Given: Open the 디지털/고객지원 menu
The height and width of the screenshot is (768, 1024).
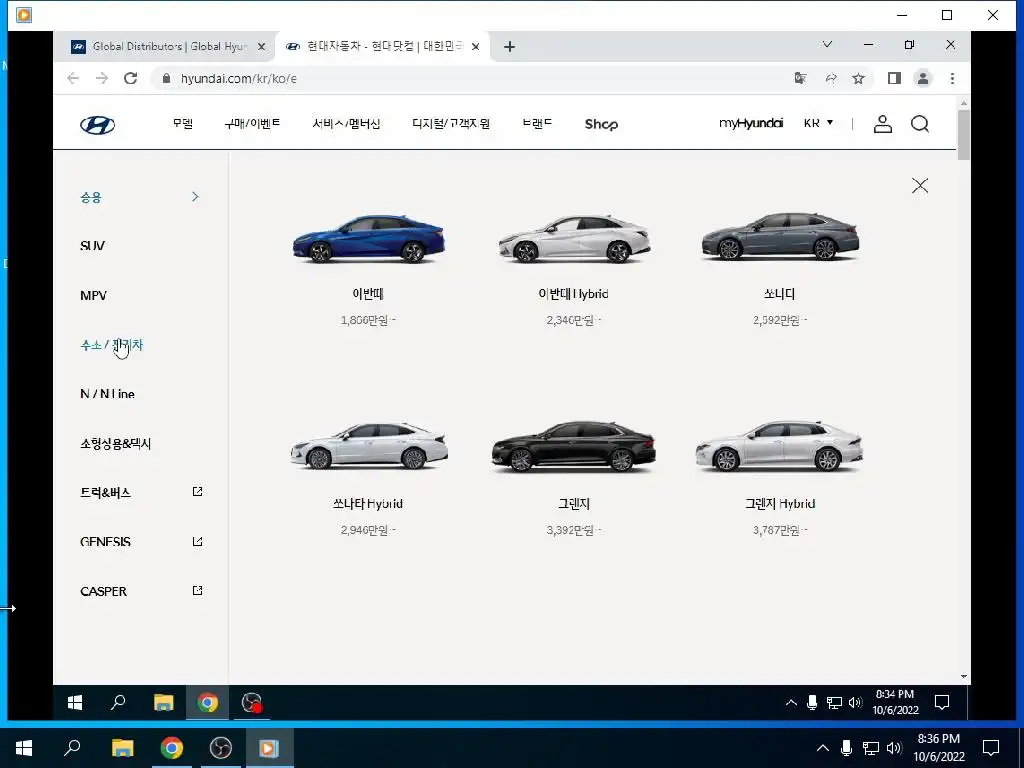Looking at the screenshot, I should click(x=451, y=123).
